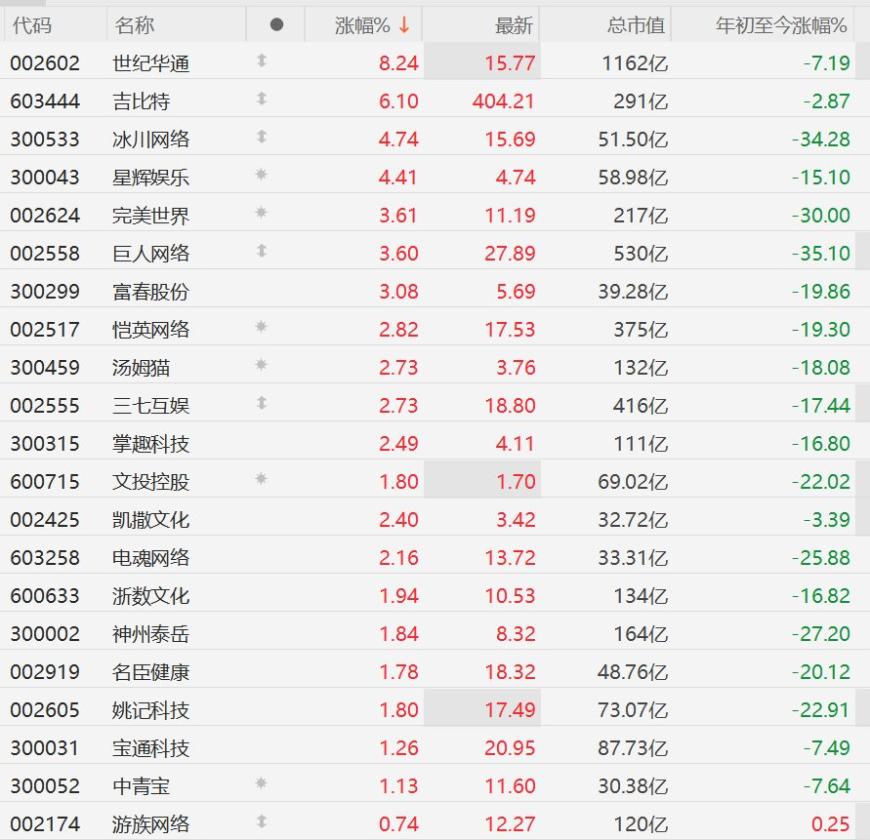Viewport: 870px width, 840px height.
Task: Click the highlighted latest price 17.49
Action: [510, 710]
